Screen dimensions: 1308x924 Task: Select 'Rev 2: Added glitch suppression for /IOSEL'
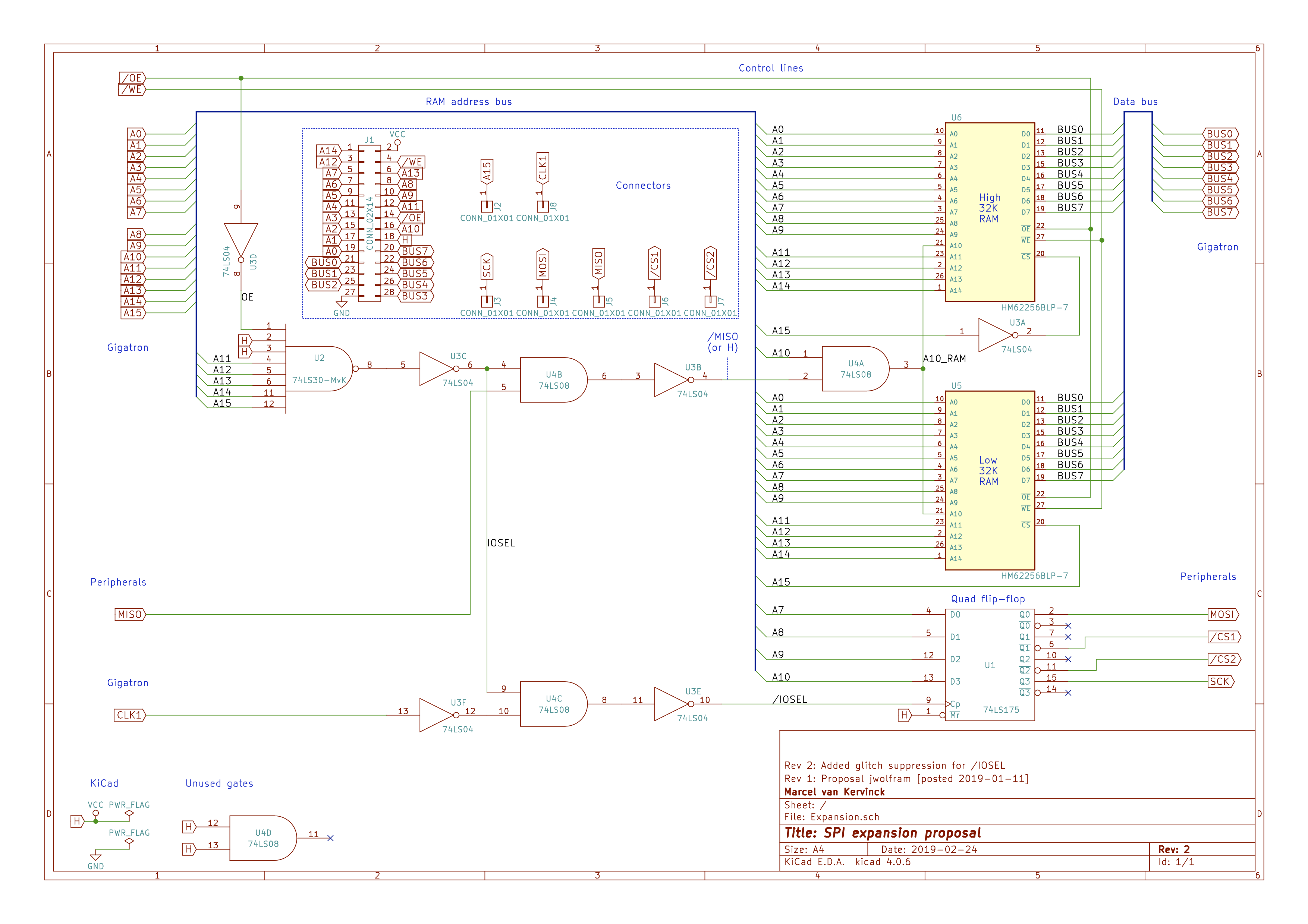(x=894, y=766)
